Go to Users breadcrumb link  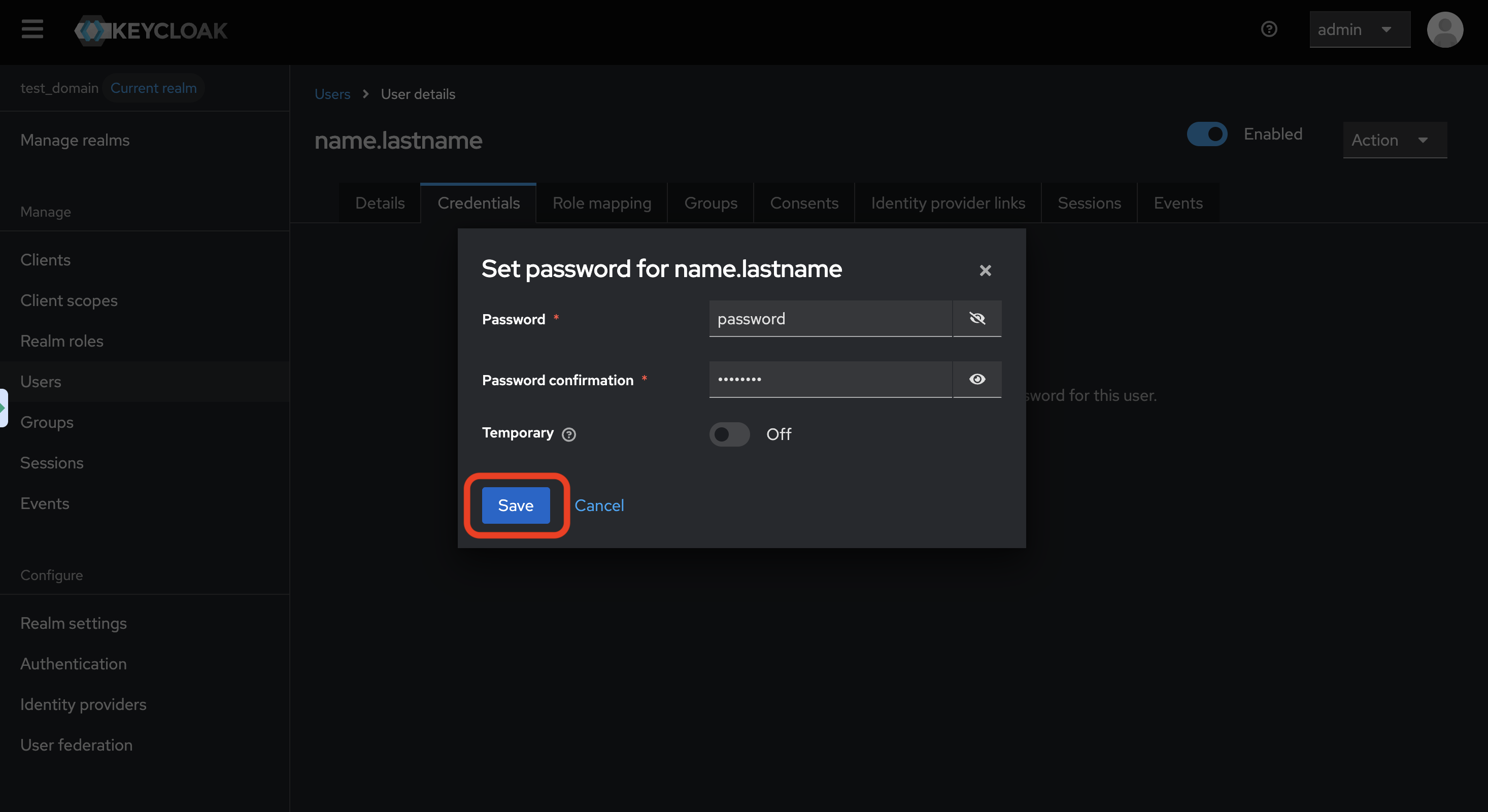332,94
